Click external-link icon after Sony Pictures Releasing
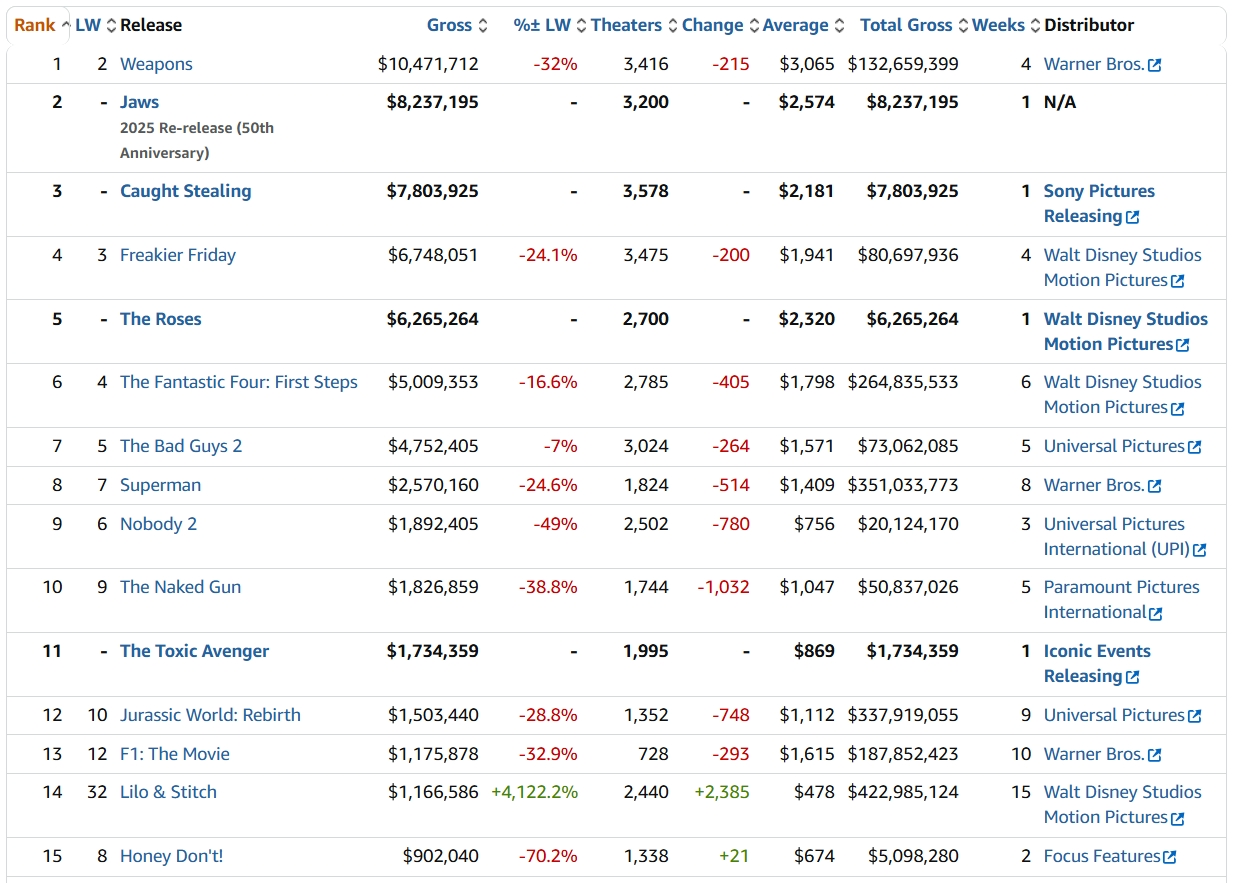The image size is (1235, 883). [x=1133, y=217]
